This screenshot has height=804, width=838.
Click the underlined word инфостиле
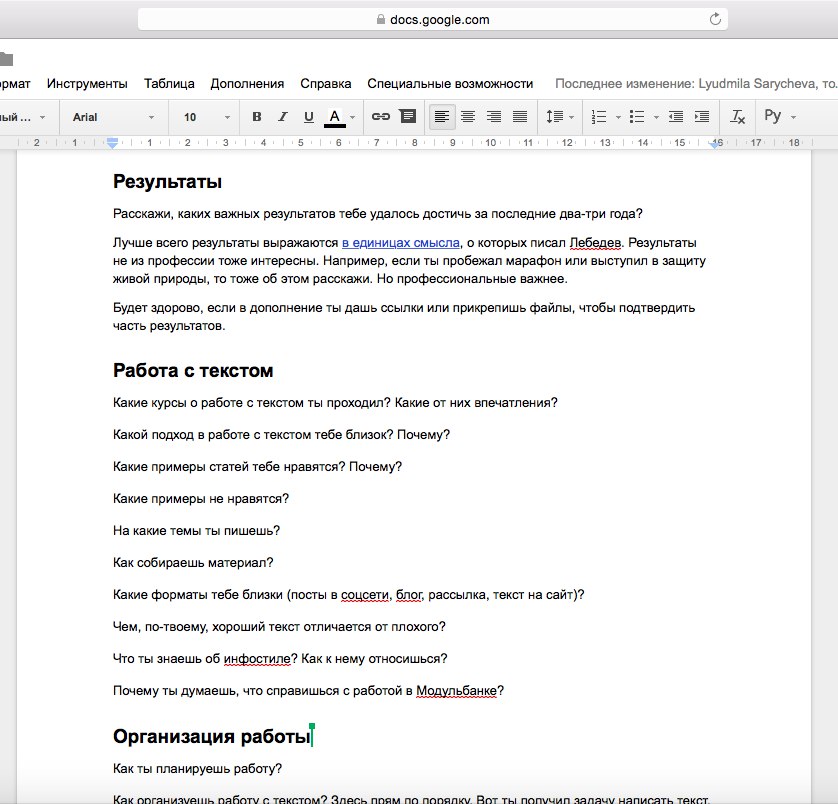click(257, 659)
